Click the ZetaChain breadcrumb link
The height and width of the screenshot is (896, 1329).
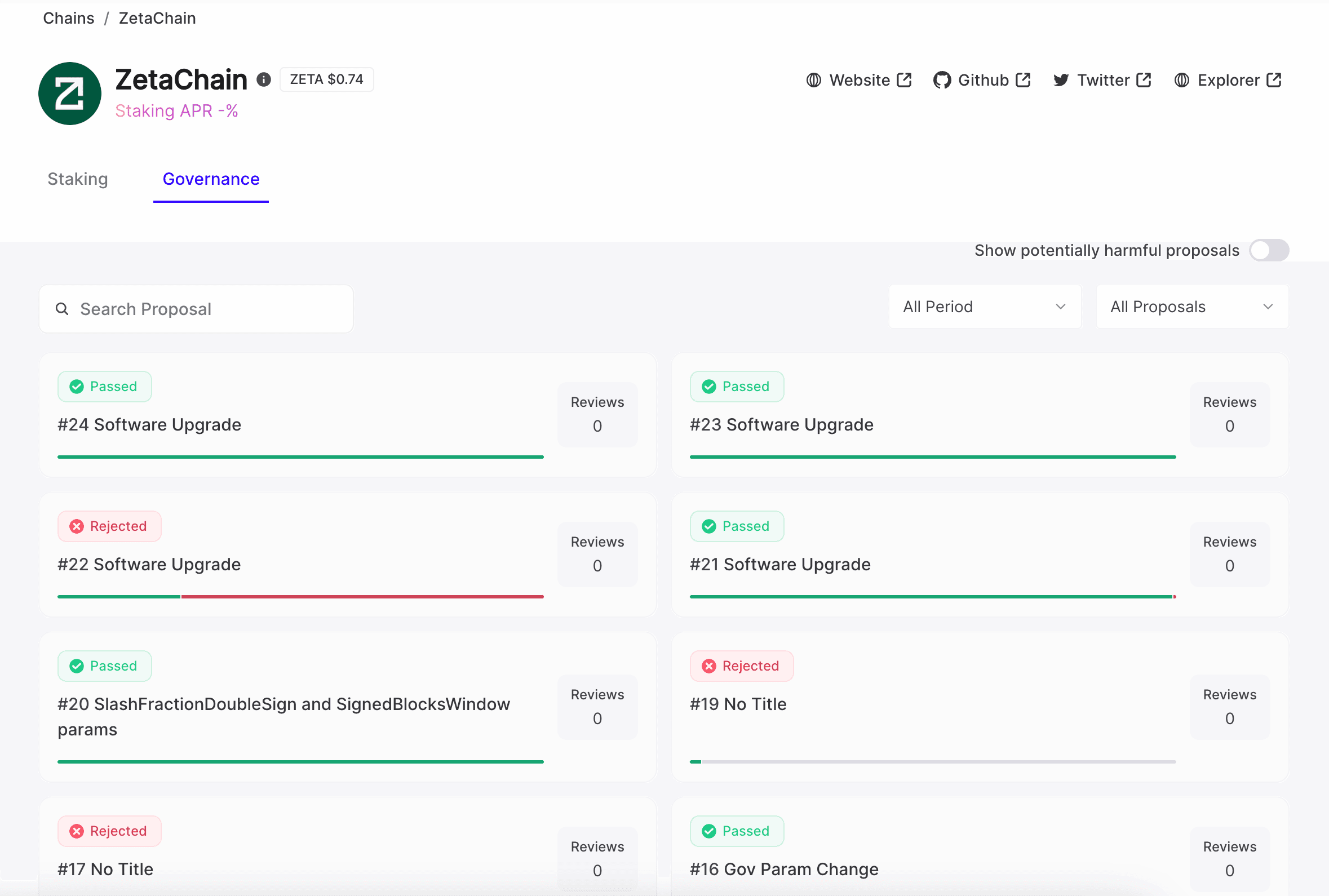[x=157, y=18]
